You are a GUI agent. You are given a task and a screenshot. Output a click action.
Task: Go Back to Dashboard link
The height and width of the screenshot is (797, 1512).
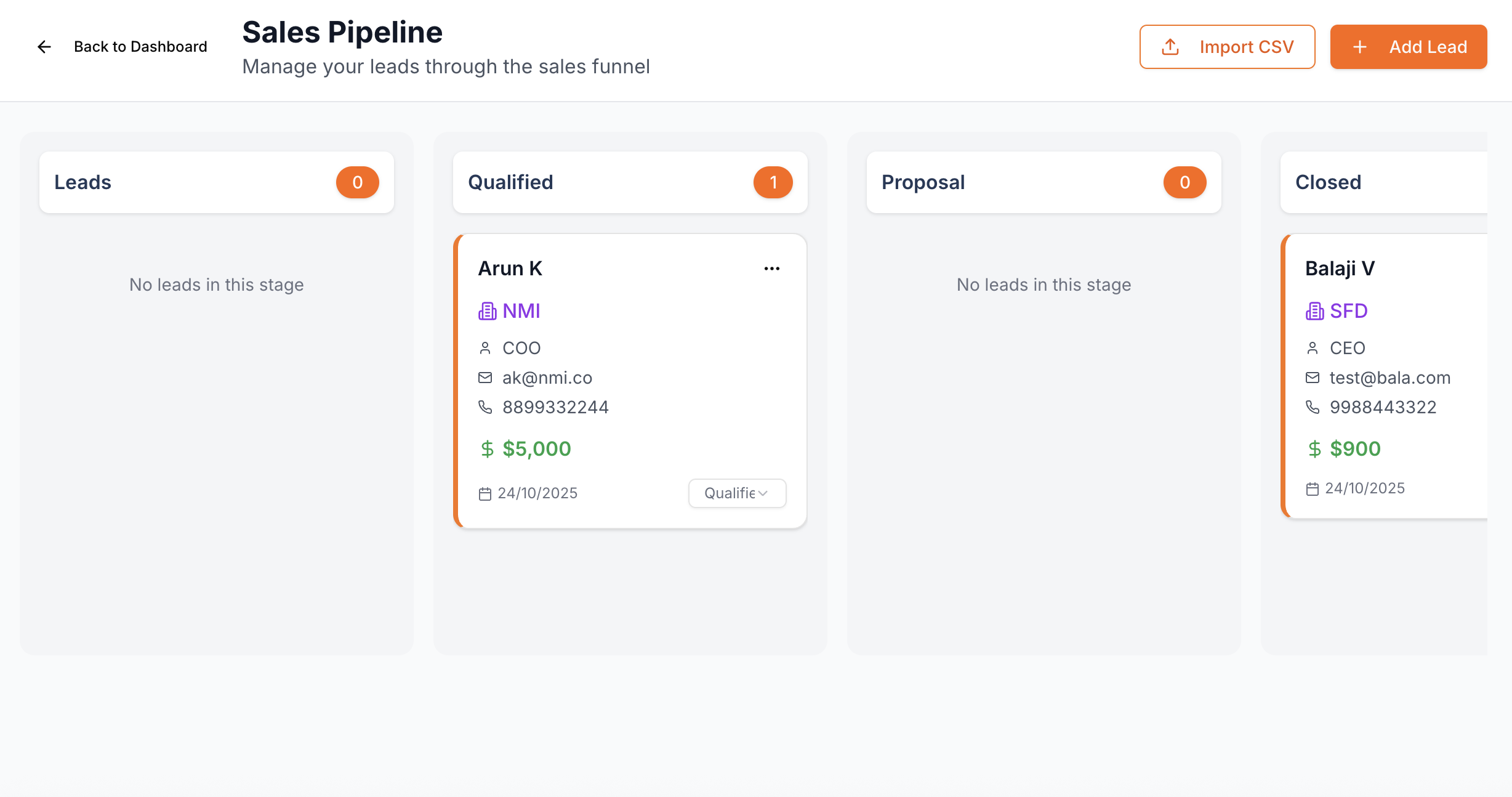tap(140, 47)
